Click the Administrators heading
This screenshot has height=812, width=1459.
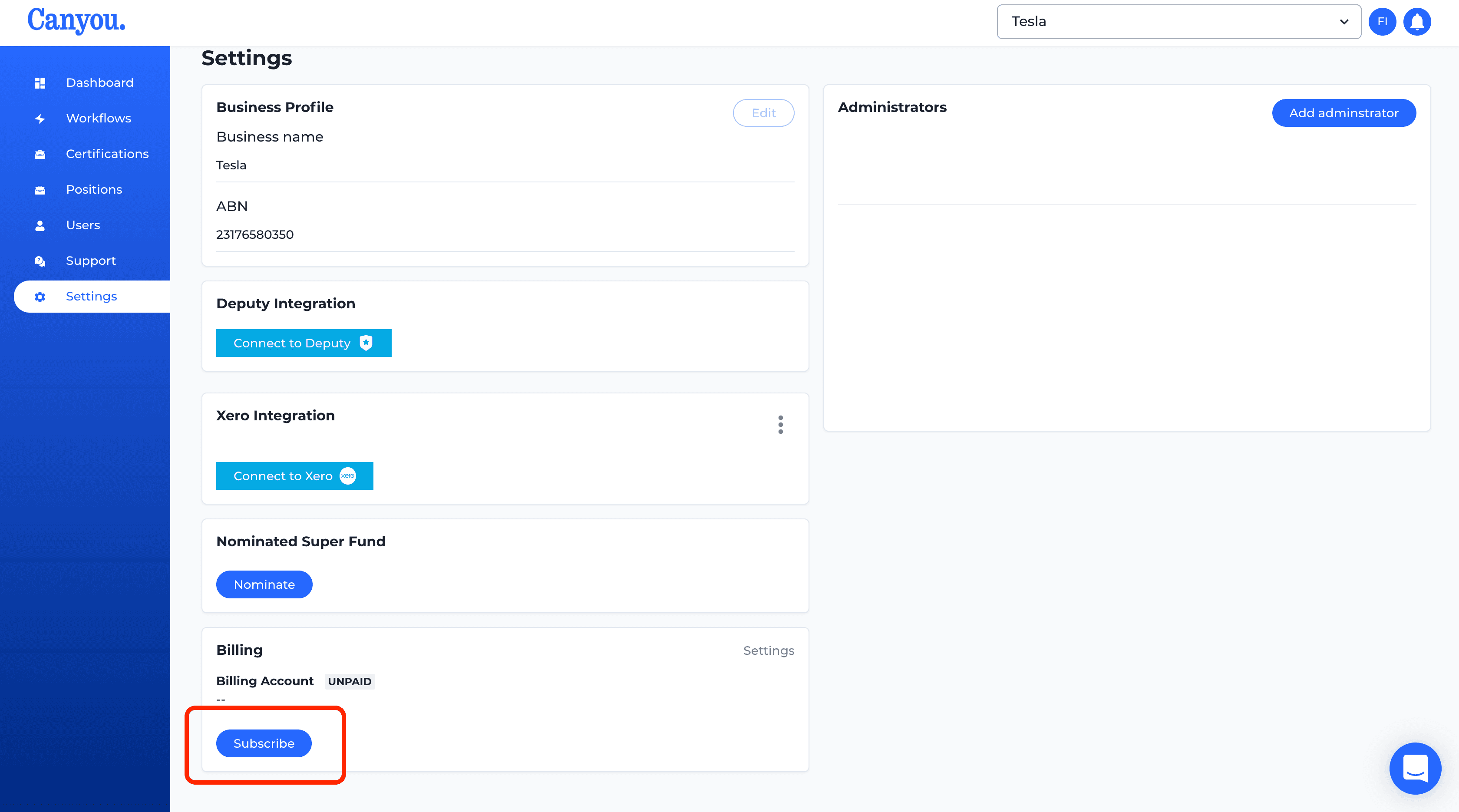point(892,107)
